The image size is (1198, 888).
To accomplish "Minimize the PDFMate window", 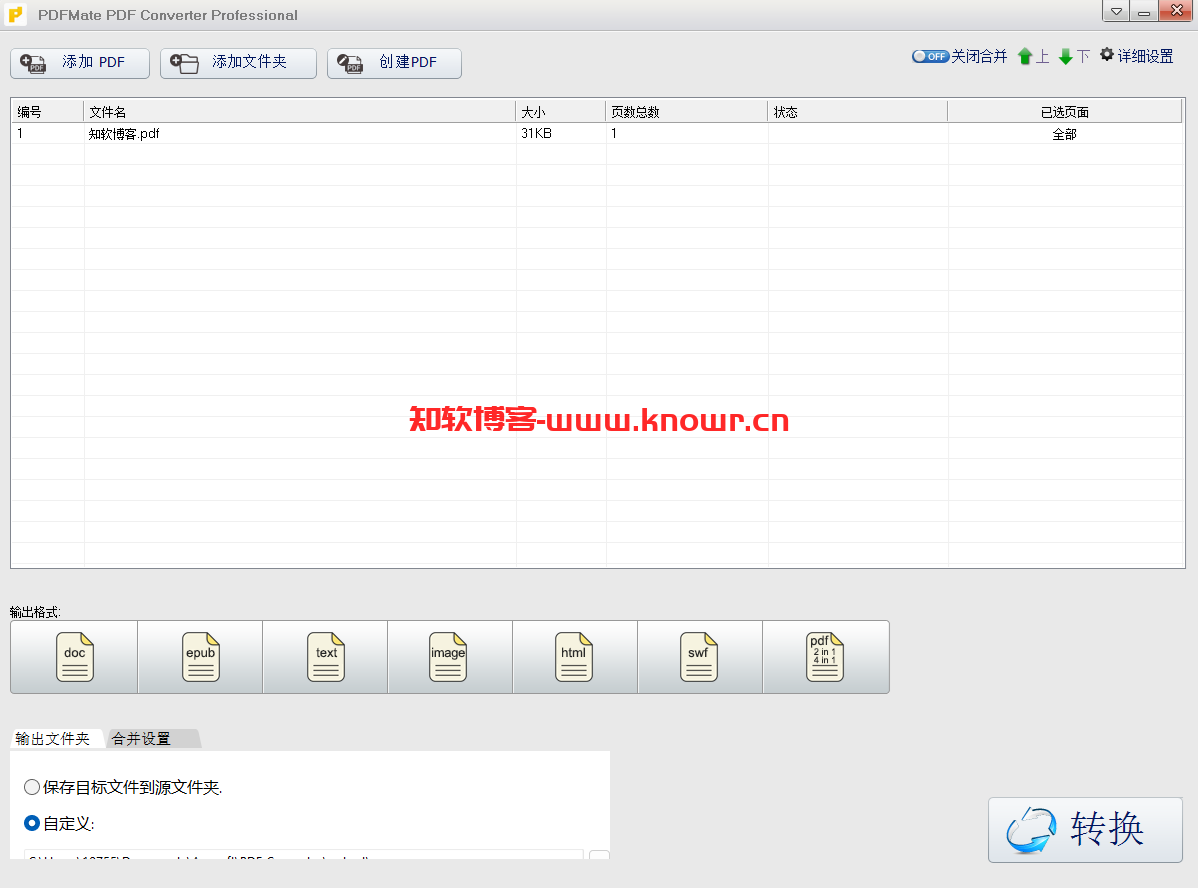I will coord(1144,11).
